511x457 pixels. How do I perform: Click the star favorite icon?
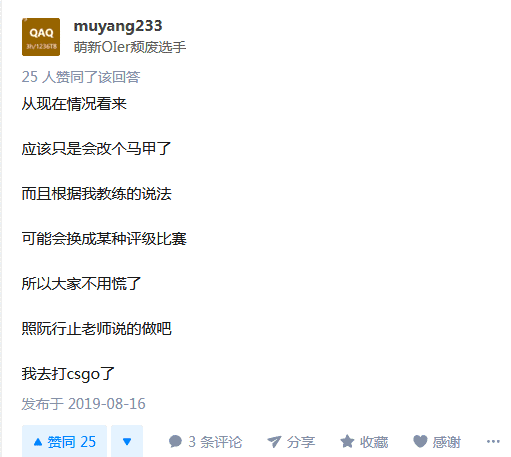347,442
